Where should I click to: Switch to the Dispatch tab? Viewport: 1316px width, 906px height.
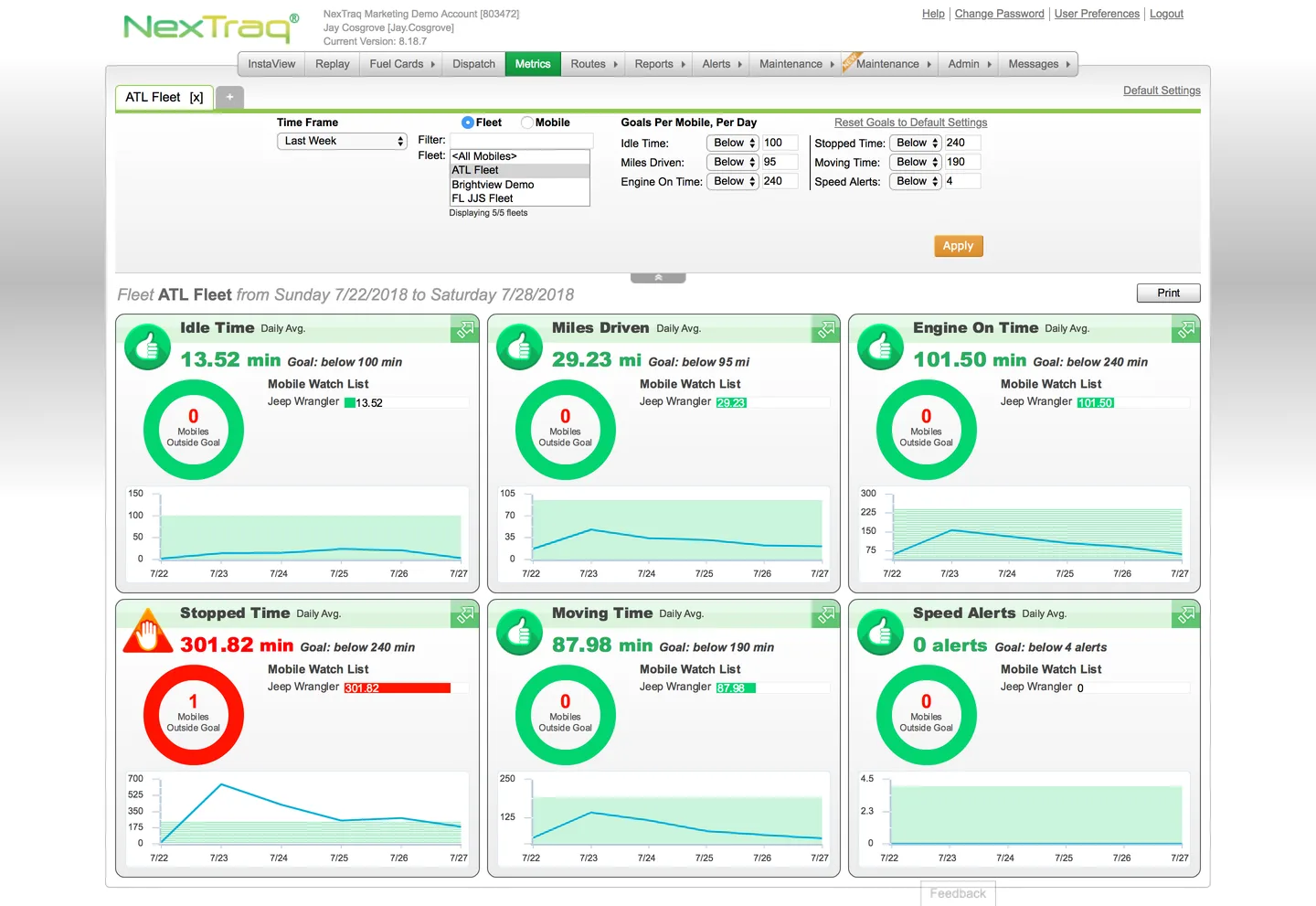(x=472, y=64)
